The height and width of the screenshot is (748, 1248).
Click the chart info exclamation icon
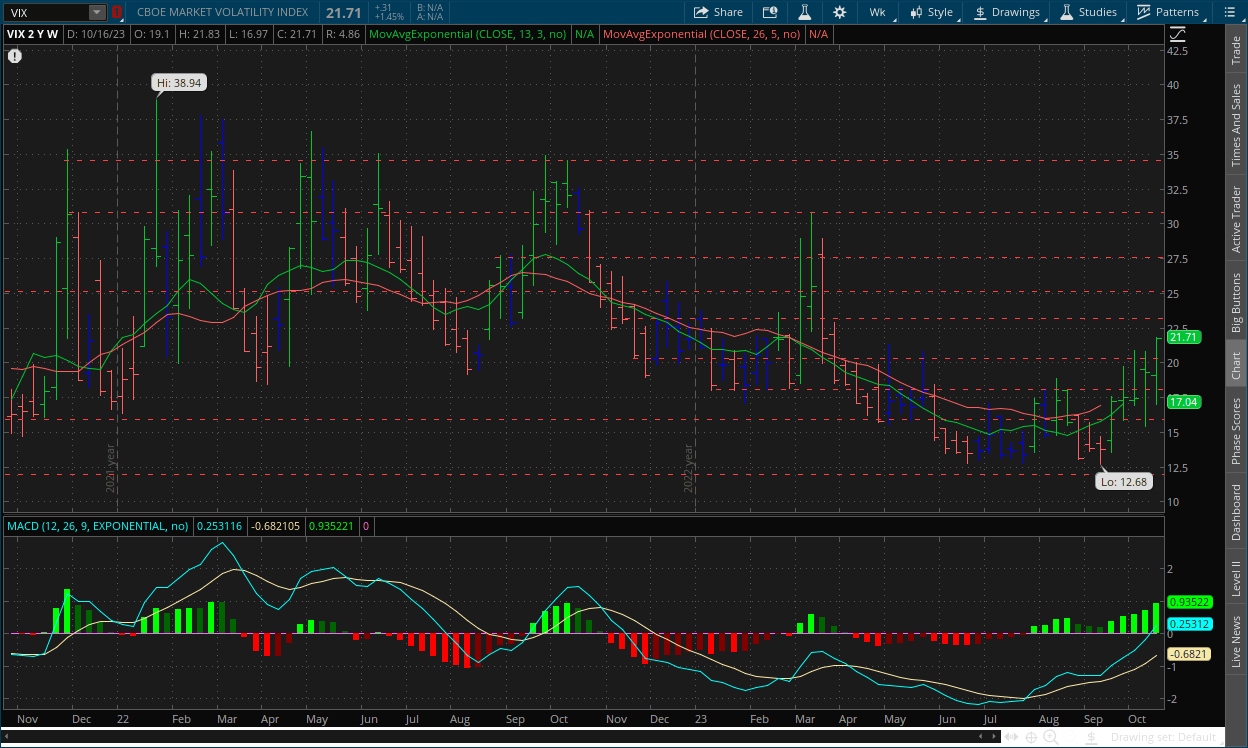(x=14, y=56)
